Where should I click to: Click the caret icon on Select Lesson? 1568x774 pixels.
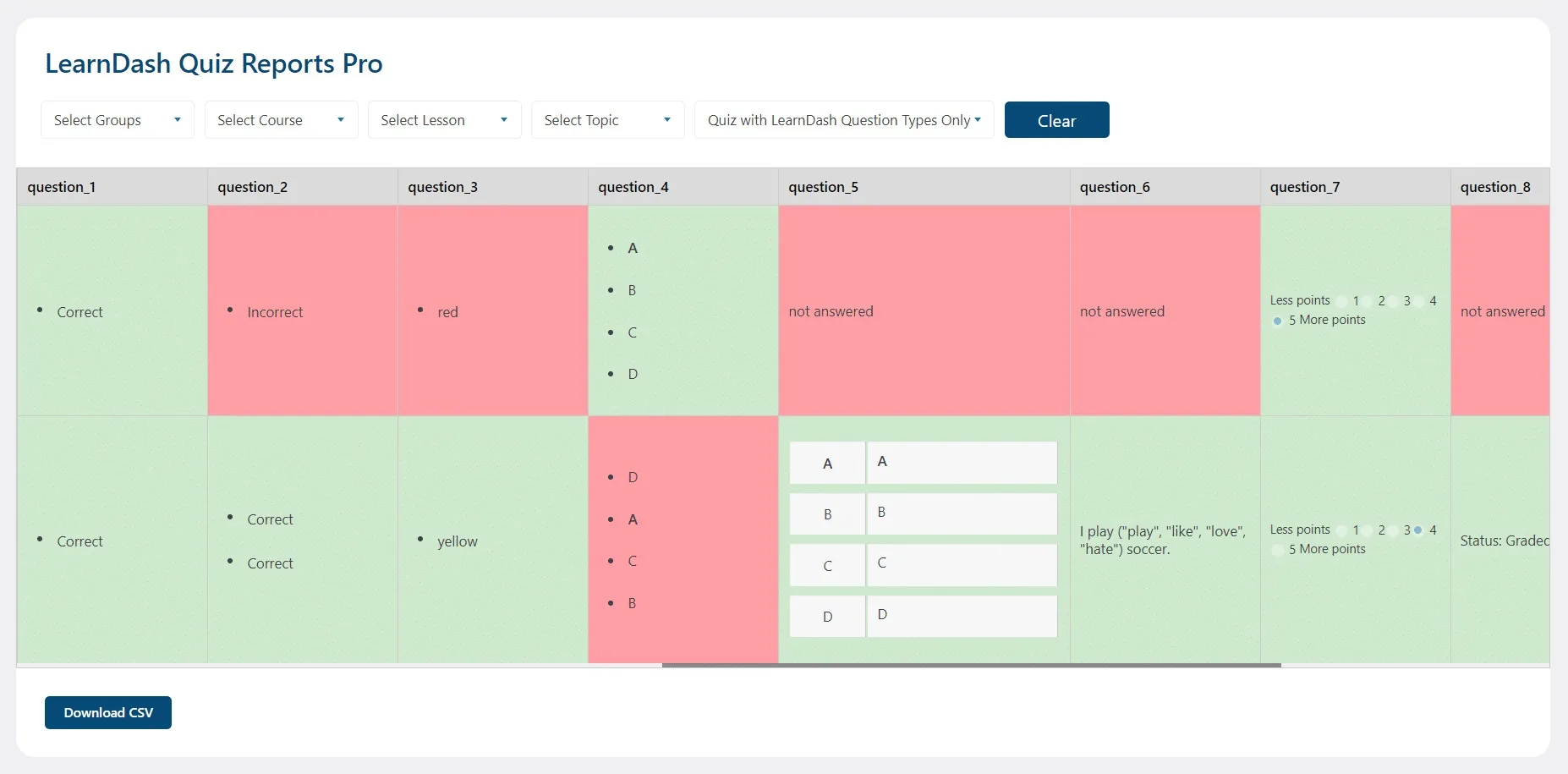coord(504,119)
